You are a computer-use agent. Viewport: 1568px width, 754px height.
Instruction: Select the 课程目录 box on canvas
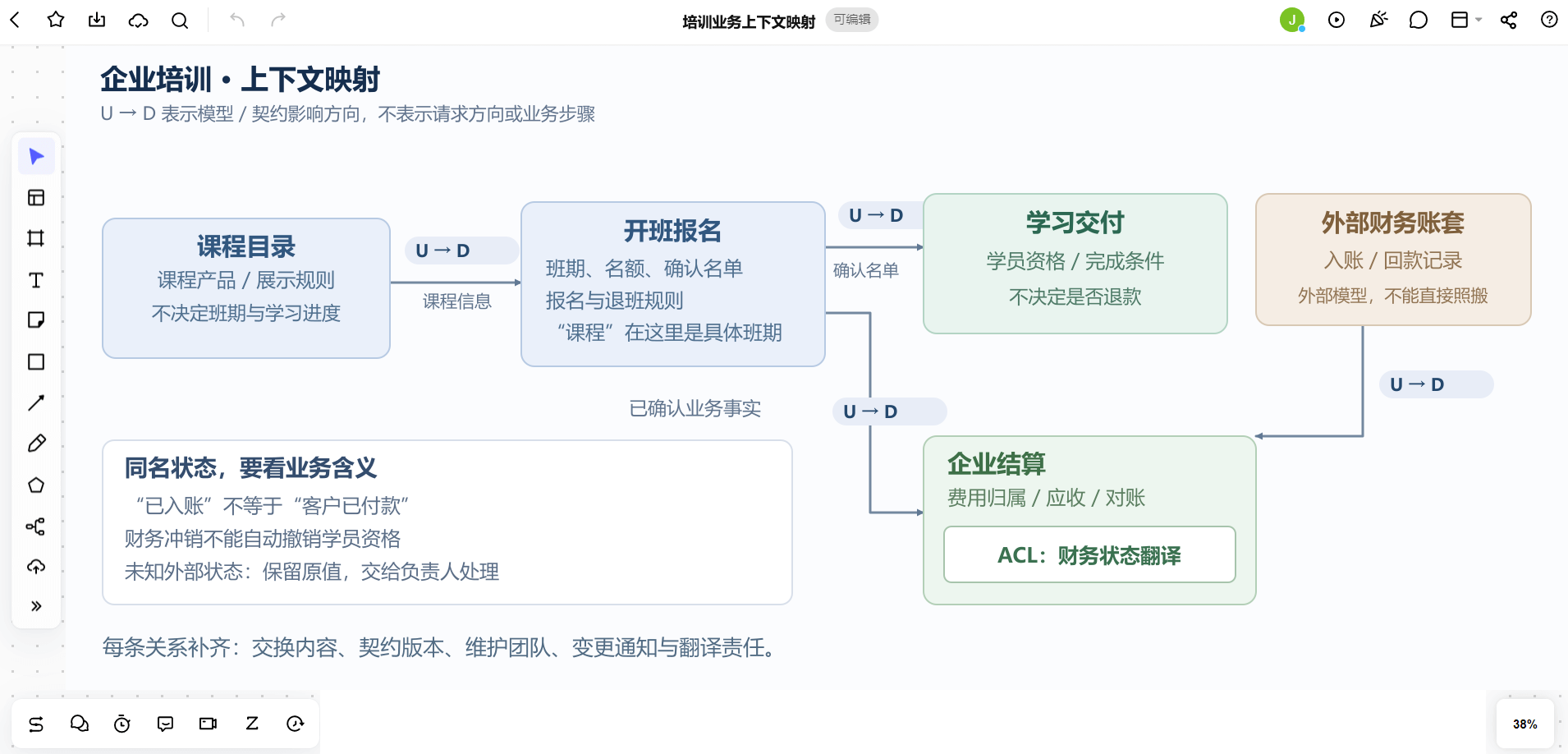[246, 288]
